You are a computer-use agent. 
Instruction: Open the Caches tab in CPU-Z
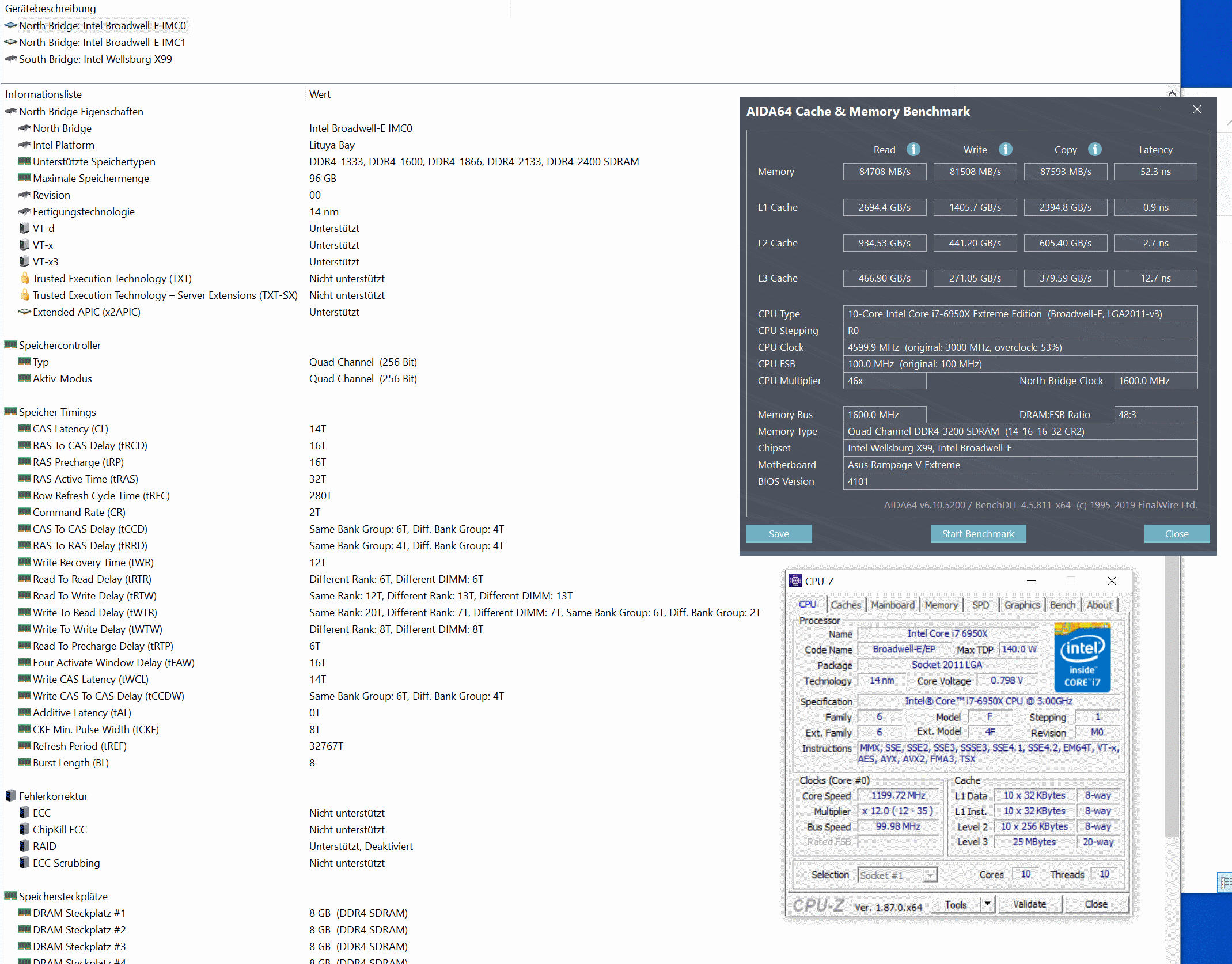(846, 605)
